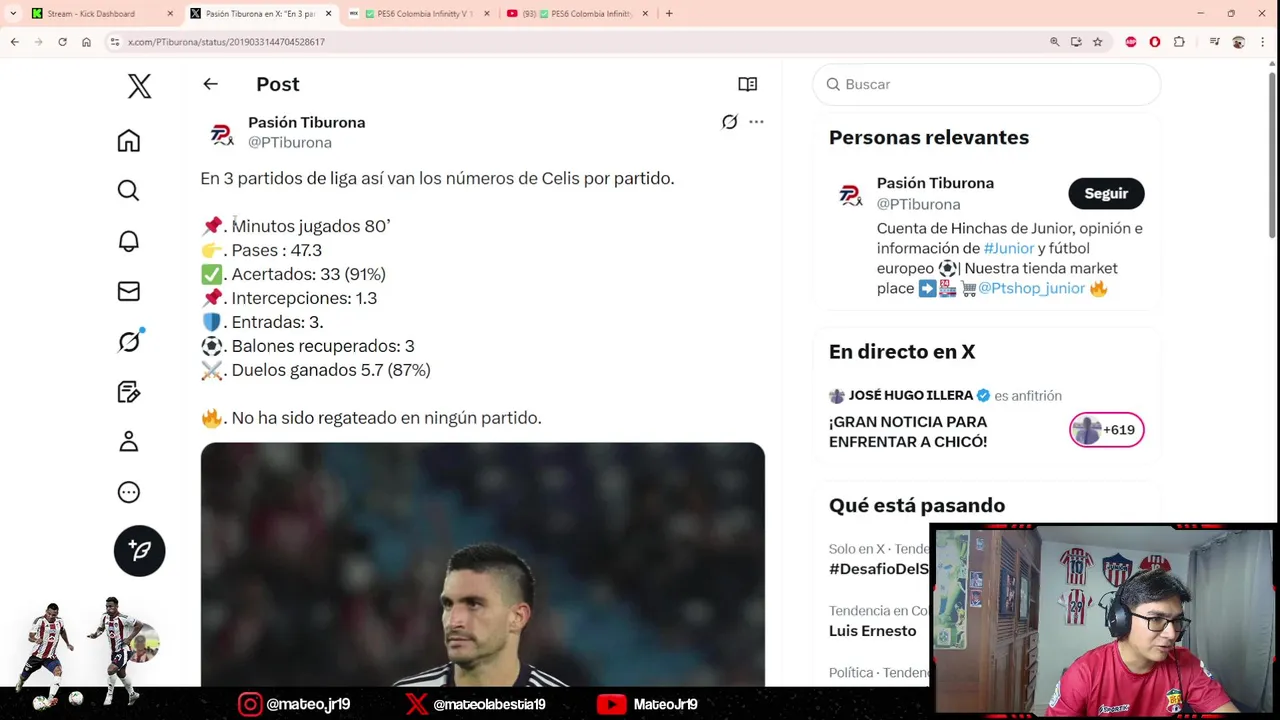Open the Celis photo in the post

483,565
